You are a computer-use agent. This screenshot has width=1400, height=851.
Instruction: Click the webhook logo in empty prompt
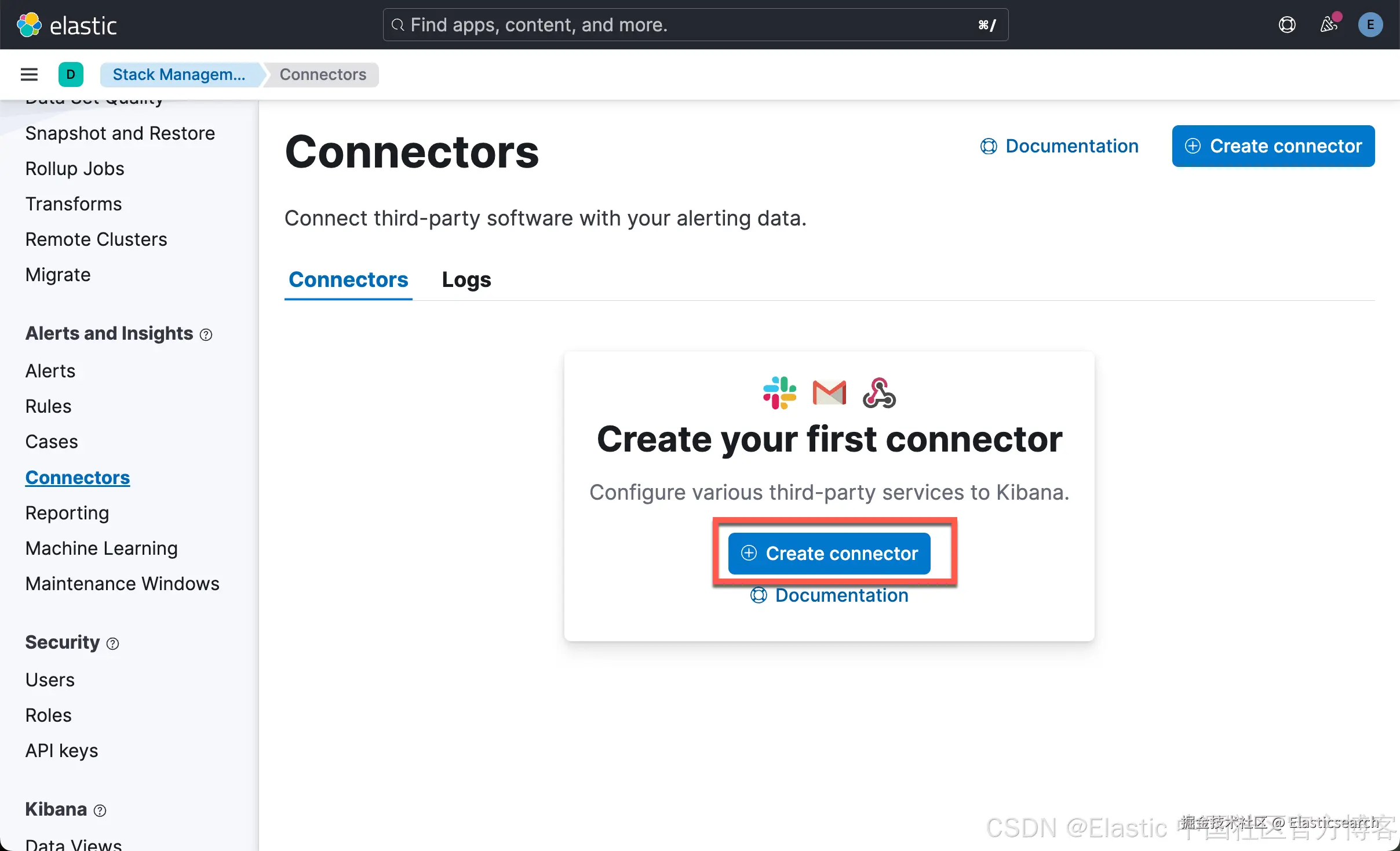pyautogui.click(x=879, y=393)
